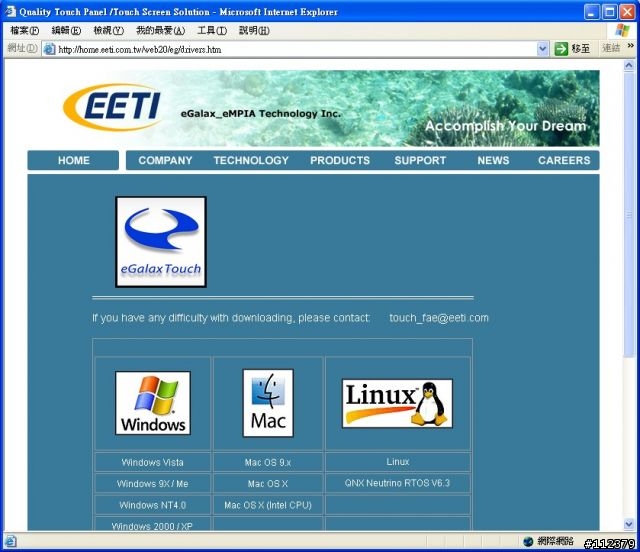Open the Windows NT4.0 driver link

coord(153,505)
